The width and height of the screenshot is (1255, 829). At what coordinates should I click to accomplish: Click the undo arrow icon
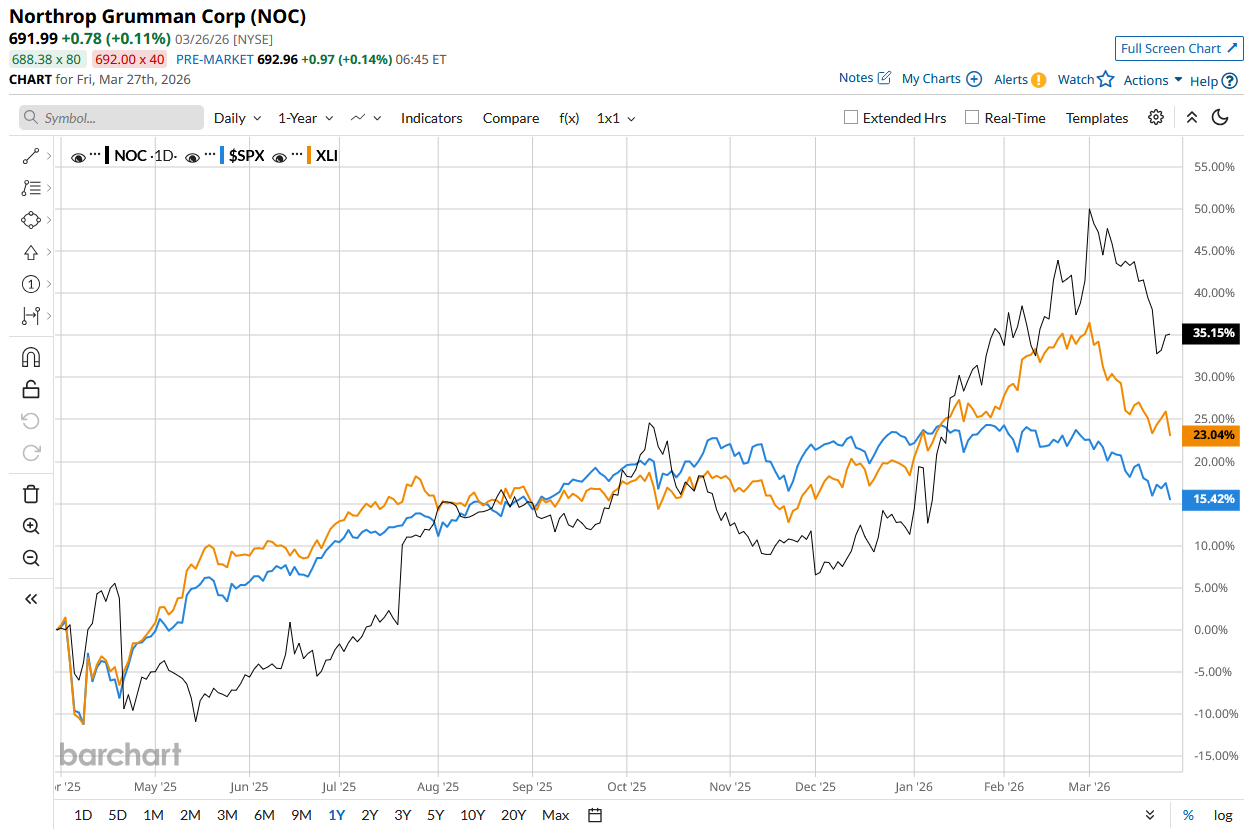click(x=30, y=421)
